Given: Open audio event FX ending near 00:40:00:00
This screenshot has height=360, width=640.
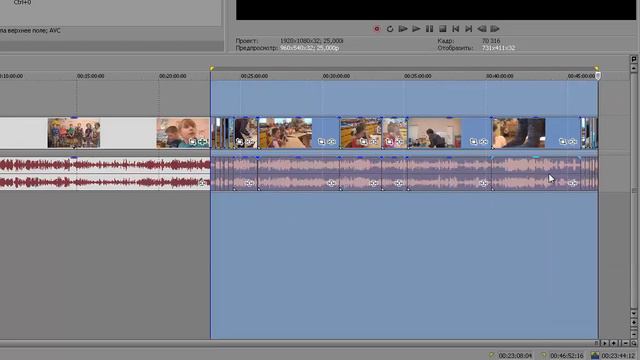Looking at the screenshot, I should coord(483,183).
